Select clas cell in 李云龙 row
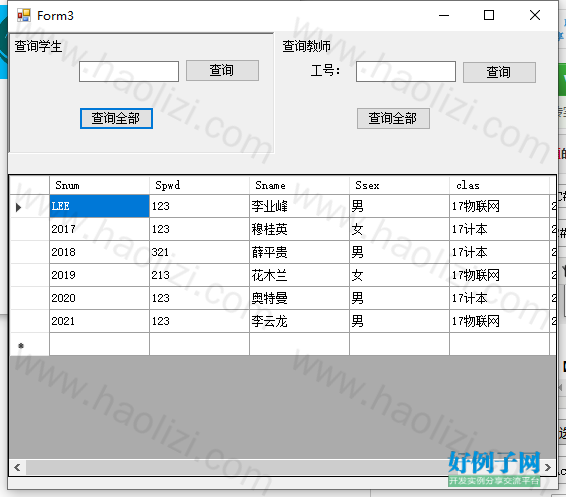This screenshot has width=566, height=497. point(499,321)
